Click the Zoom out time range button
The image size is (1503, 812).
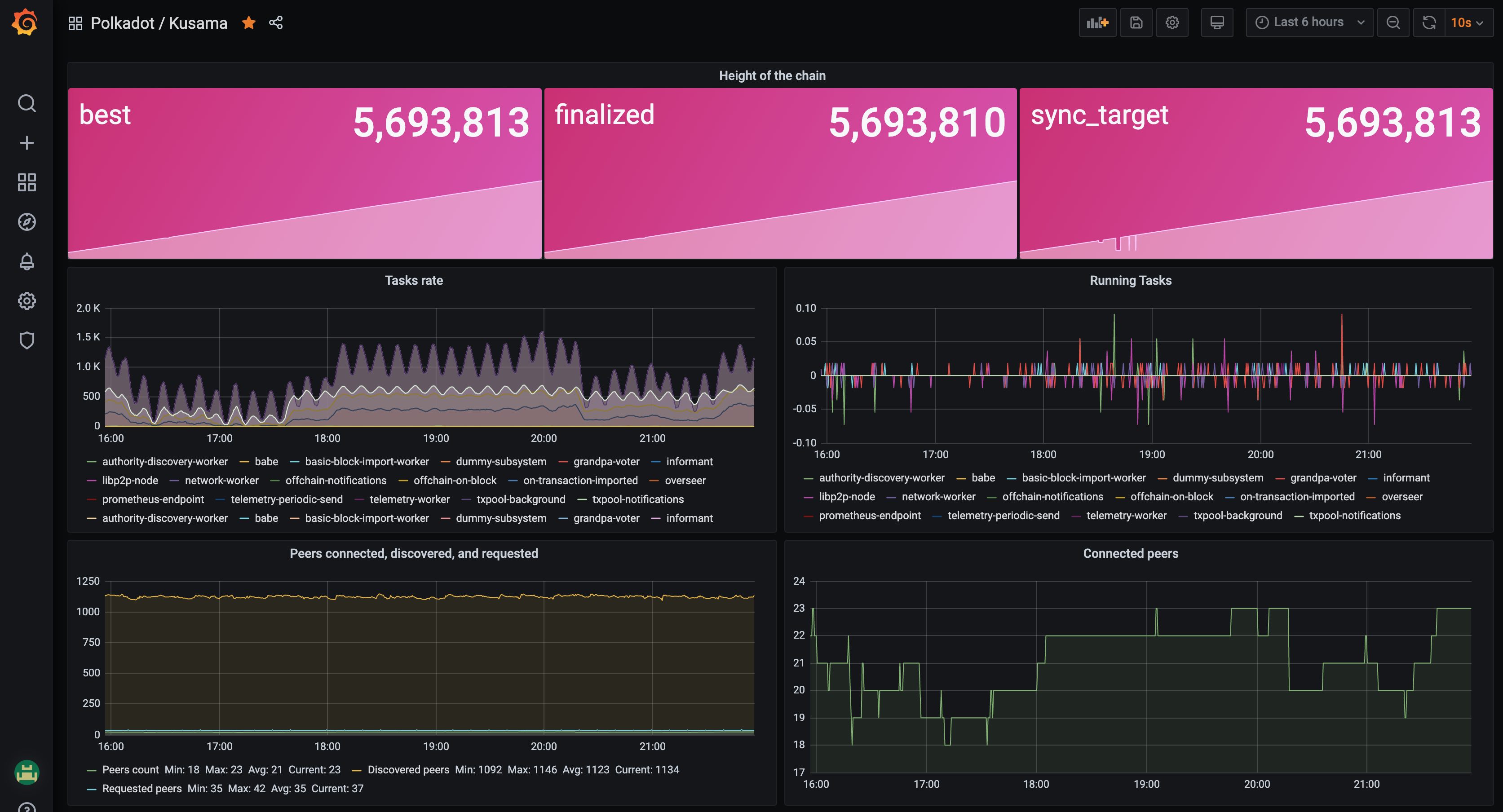pos(1393,23)
